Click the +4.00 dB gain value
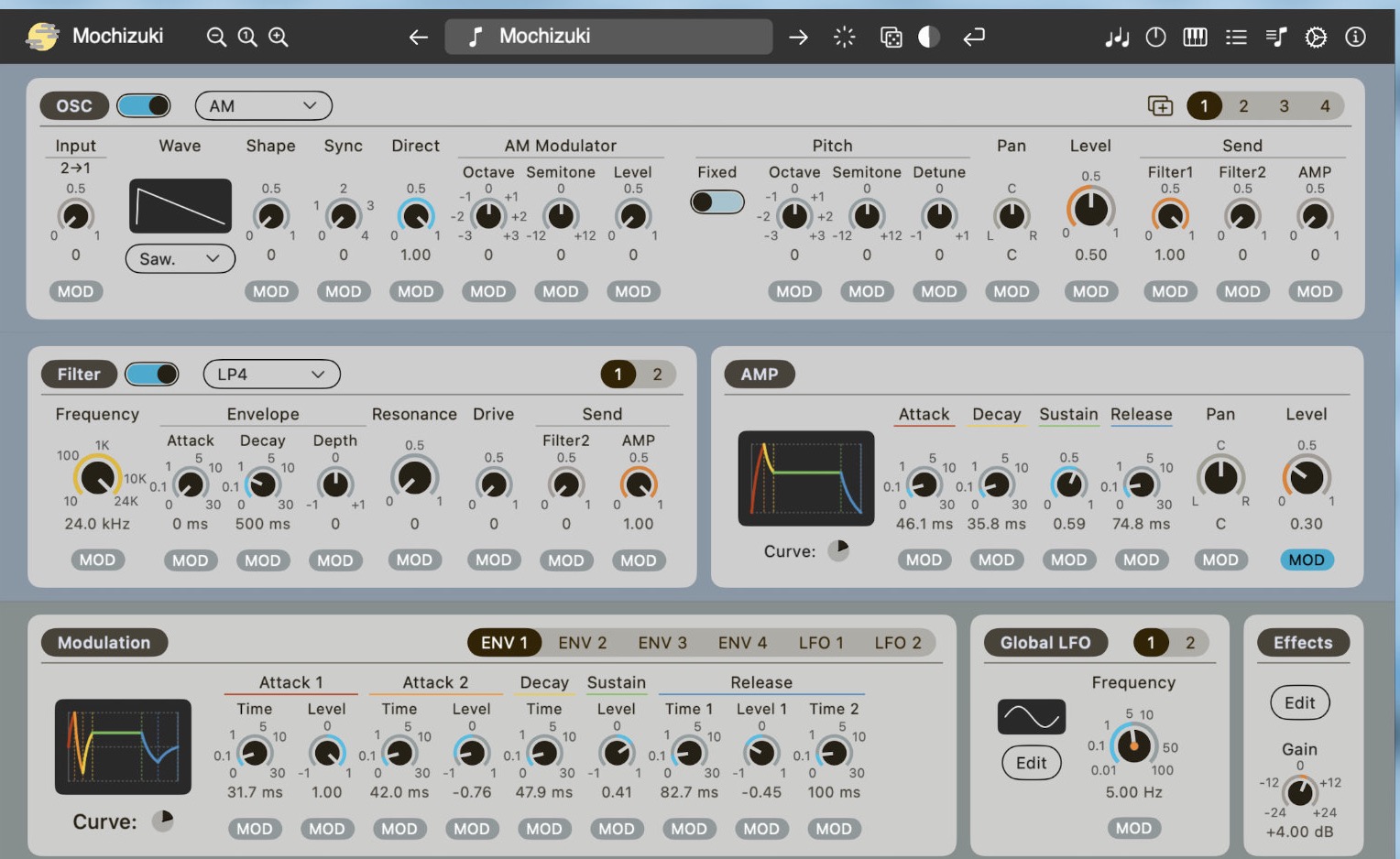The image size is (1400, 859). pyautogui.click(x=1299, y=832)
